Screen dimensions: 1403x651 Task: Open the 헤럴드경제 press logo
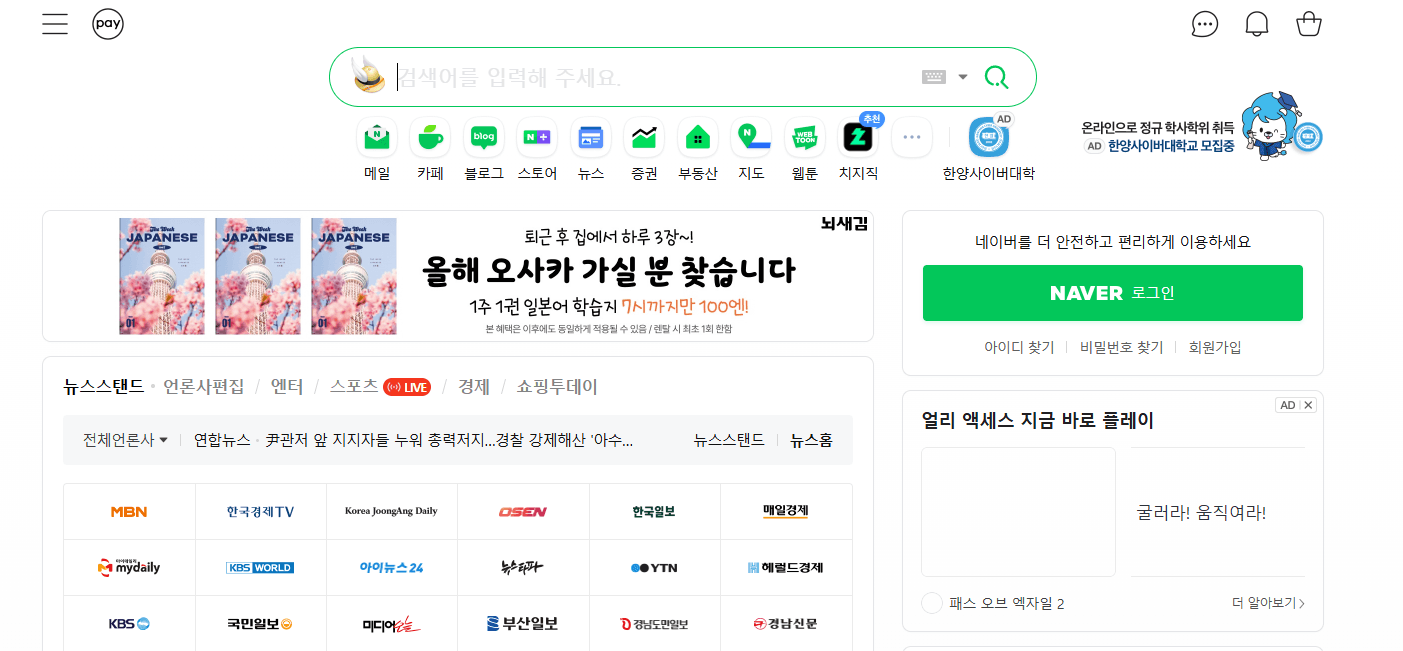click(786, 568)
